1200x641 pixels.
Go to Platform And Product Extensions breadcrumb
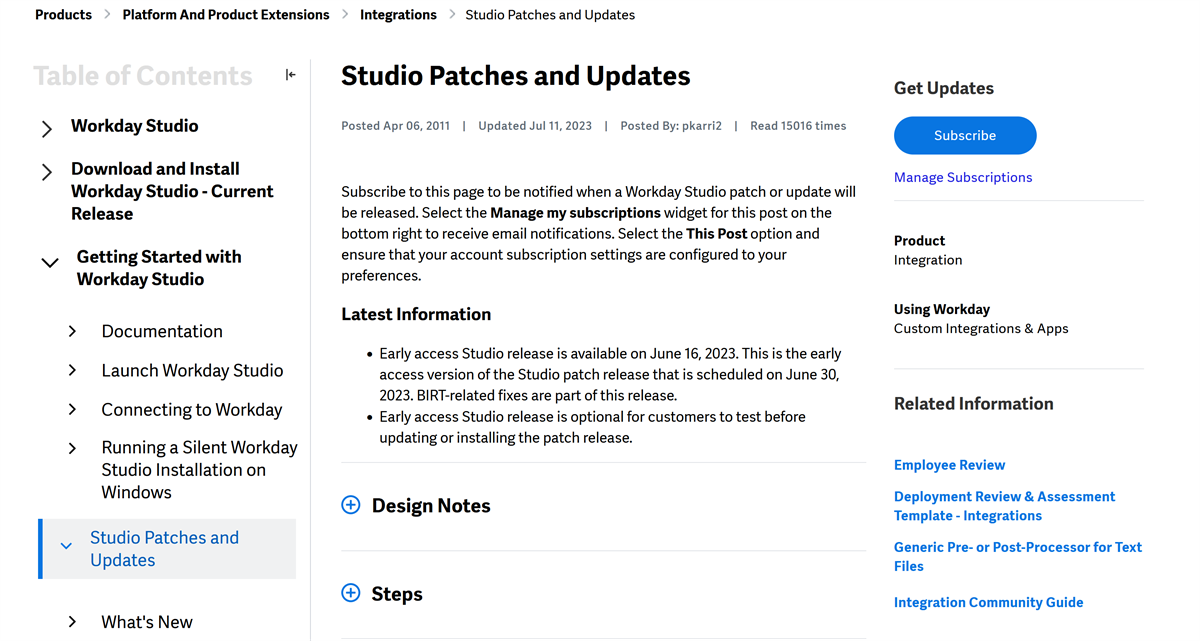point(226,15)
